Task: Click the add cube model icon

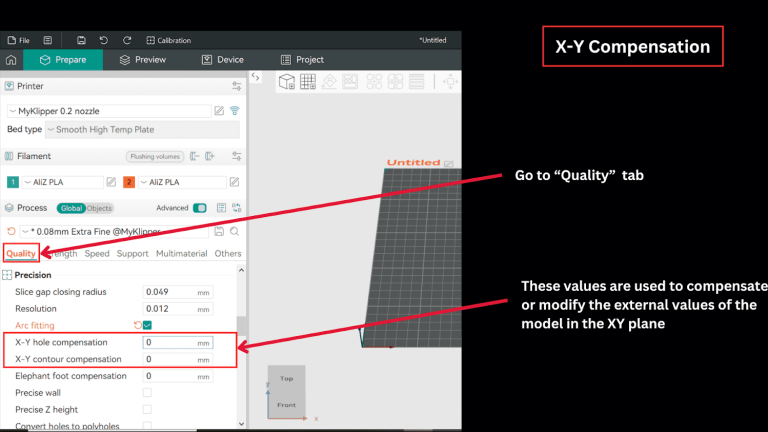Action: click(x=287, y=81)
